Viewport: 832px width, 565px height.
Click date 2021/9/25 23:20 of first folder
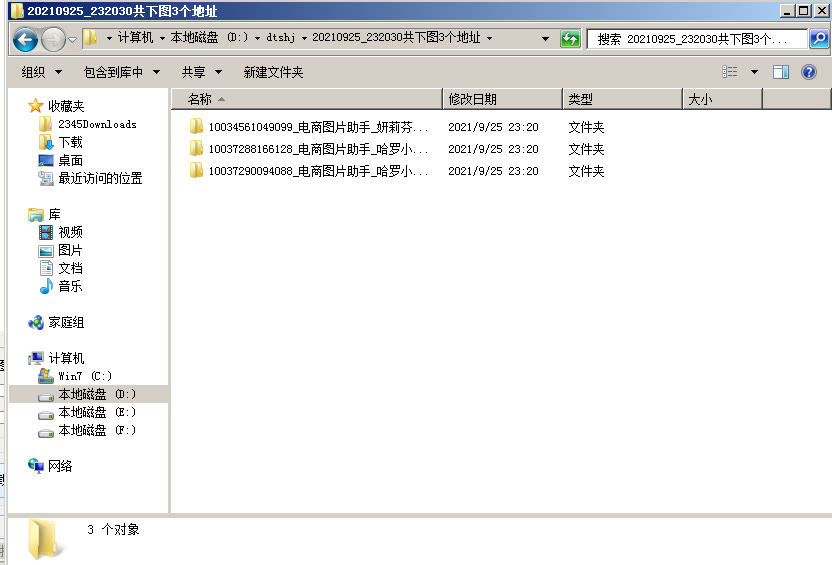point(493,127)
